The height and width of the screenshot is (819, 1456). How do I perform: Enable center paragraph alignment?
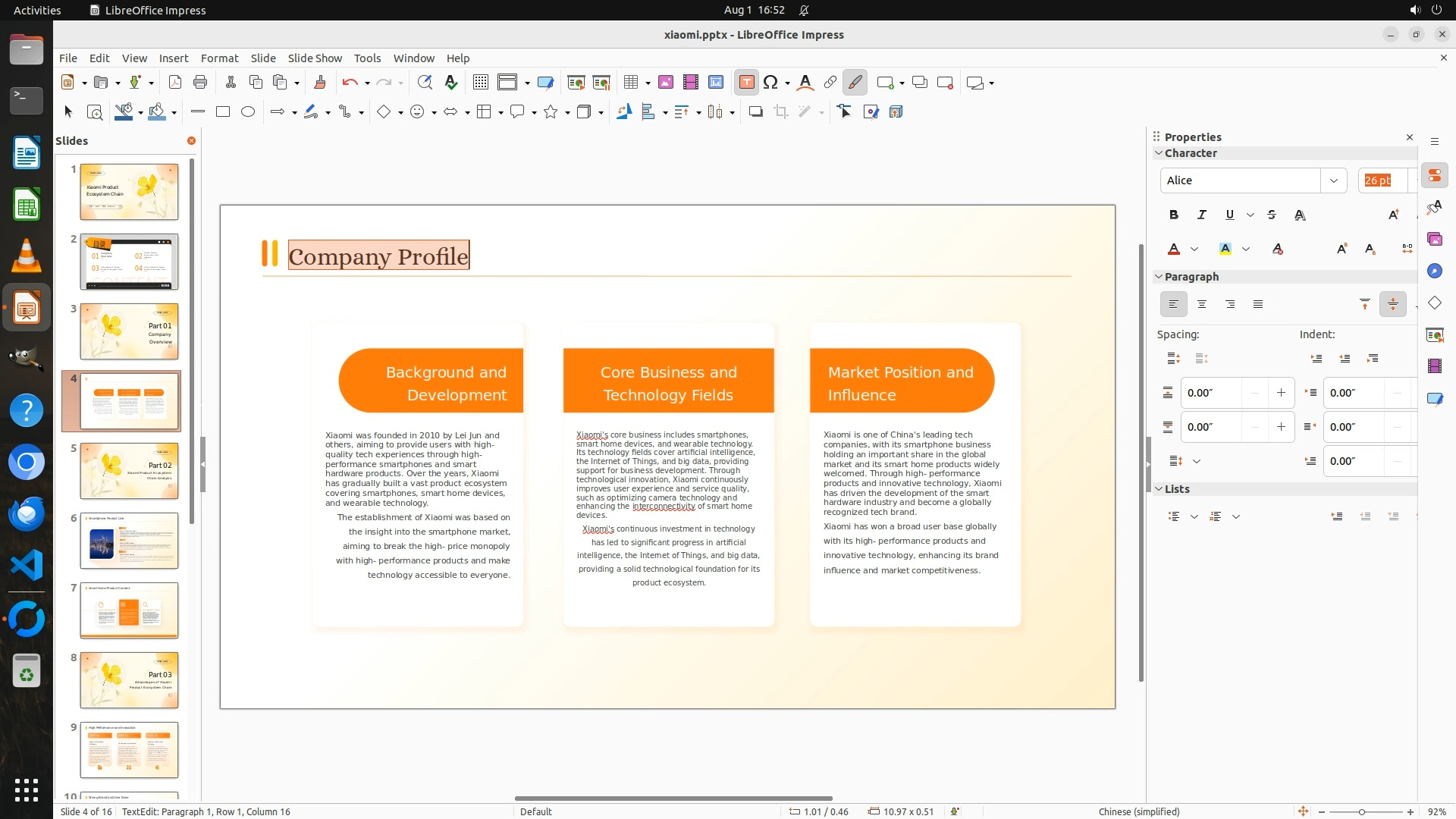pyautogui.click(x=1202, y=305)
